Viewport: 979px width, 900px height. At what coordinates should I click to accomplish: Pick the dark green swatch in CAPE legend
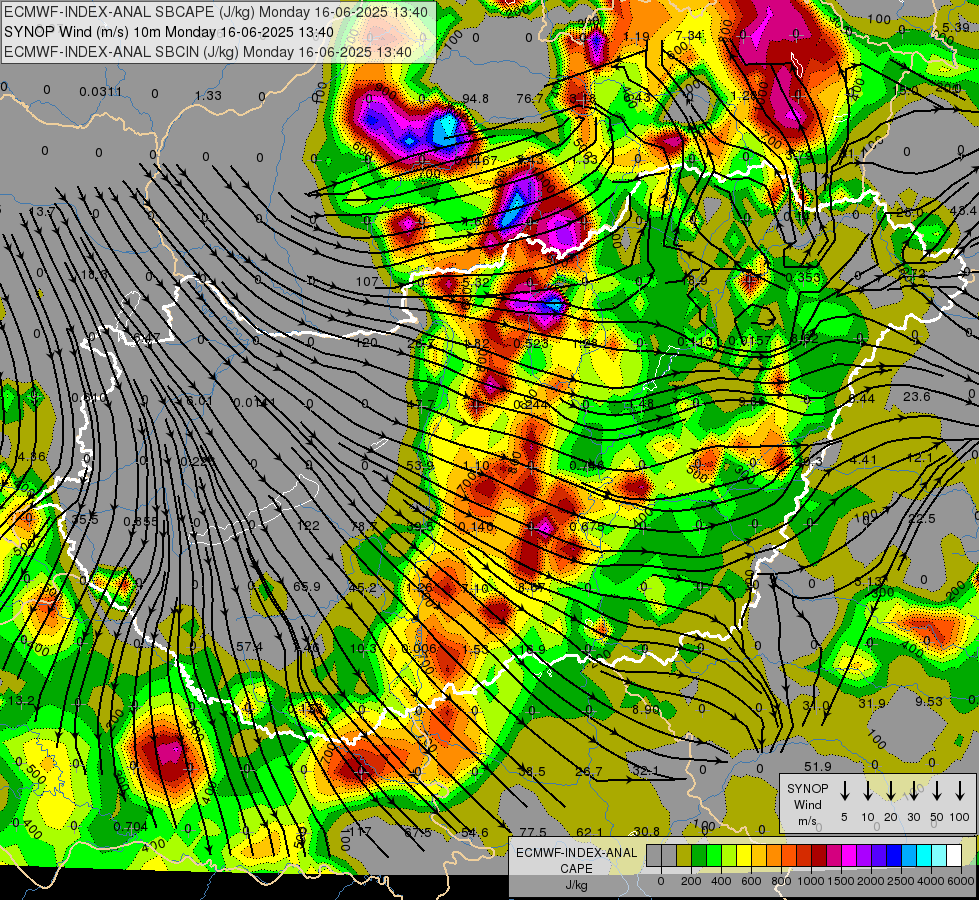[699, 856]
